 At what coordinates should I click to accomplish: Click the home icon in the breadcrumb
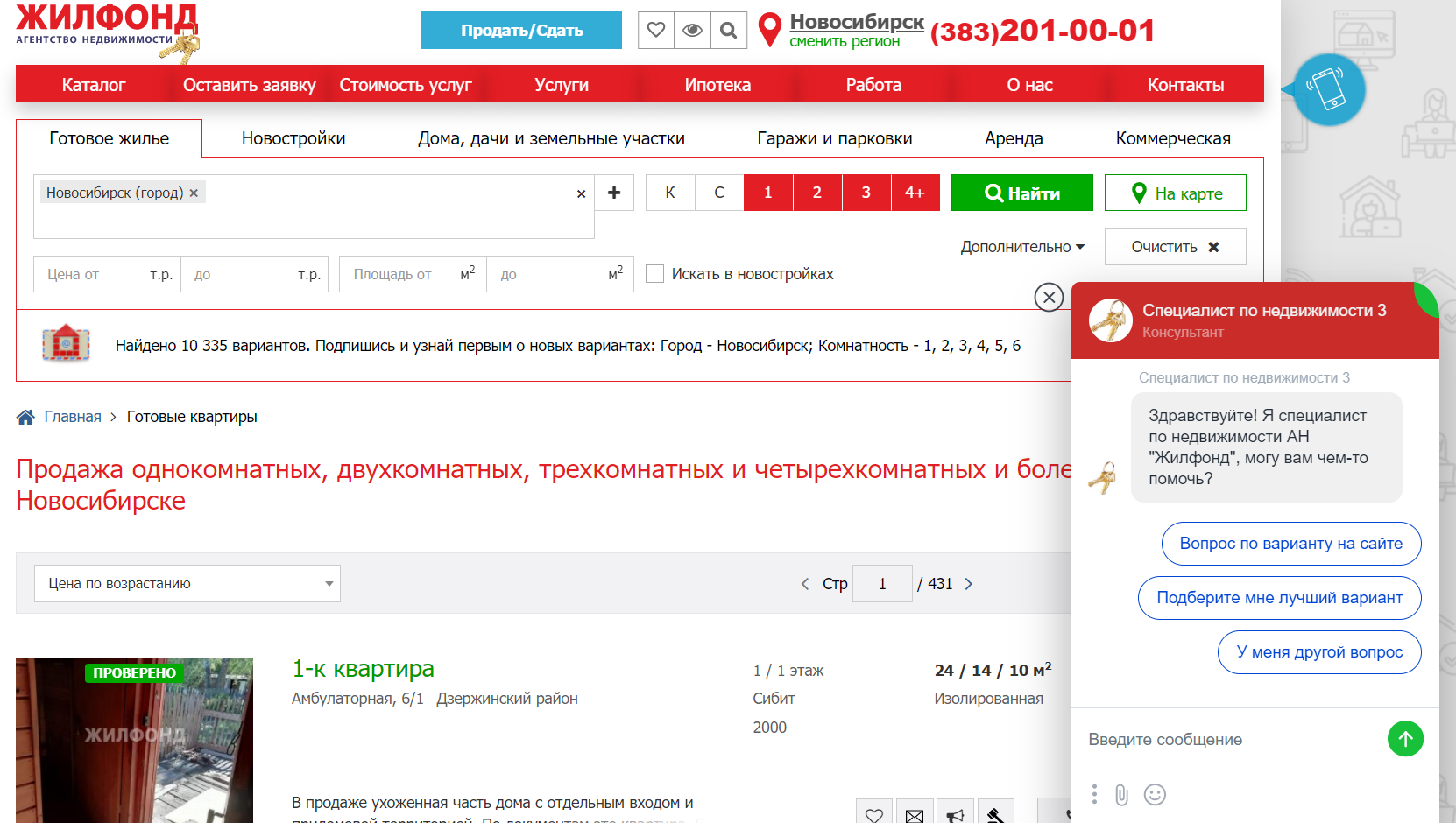pyautogui.click(x=25, y=417)
